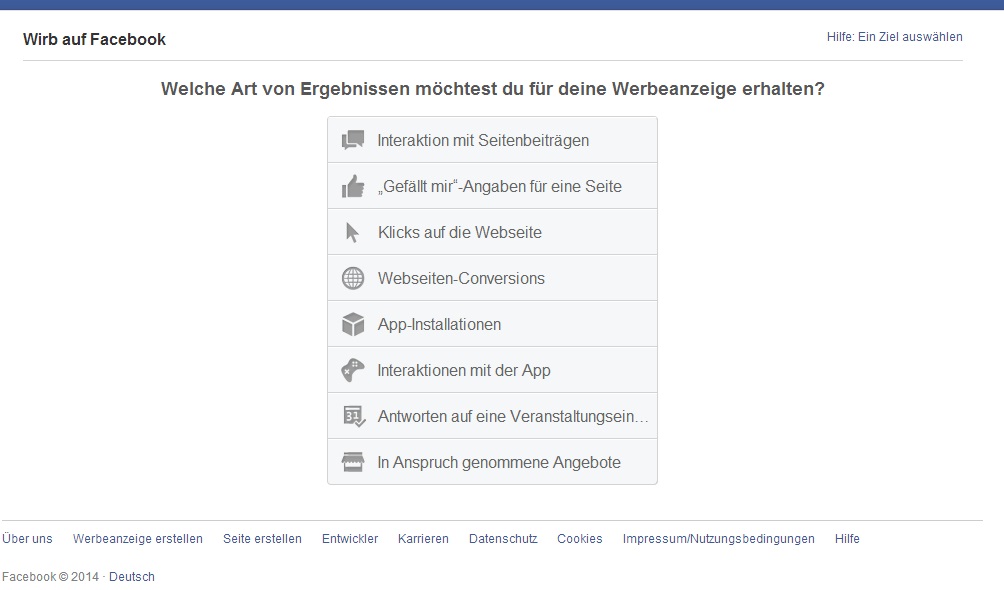
Task: Click the speech bubbles icon for Seitenbeiträge
Action: click(x=353, y=140)
